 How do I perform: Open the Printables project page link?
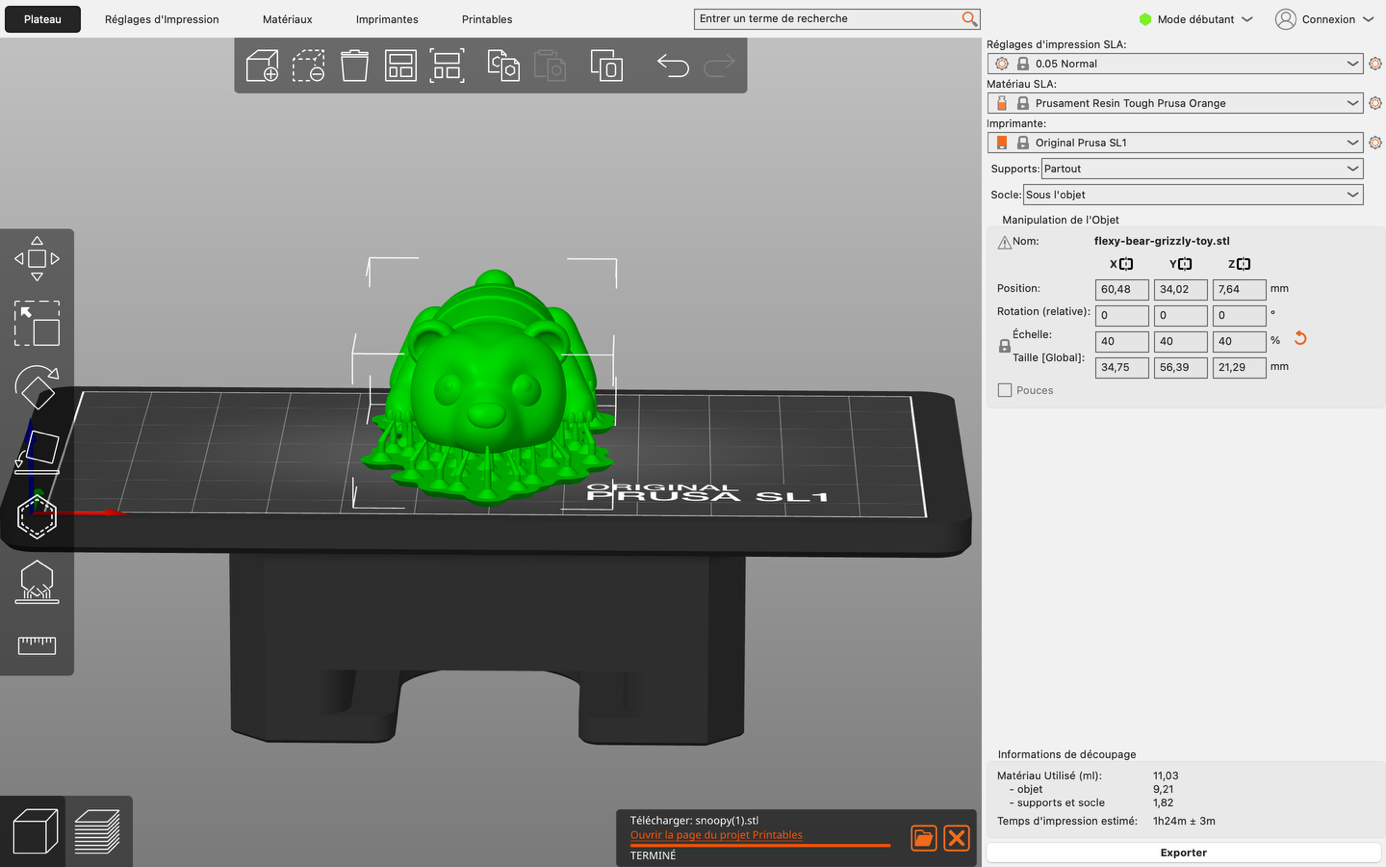coord(716,835)
